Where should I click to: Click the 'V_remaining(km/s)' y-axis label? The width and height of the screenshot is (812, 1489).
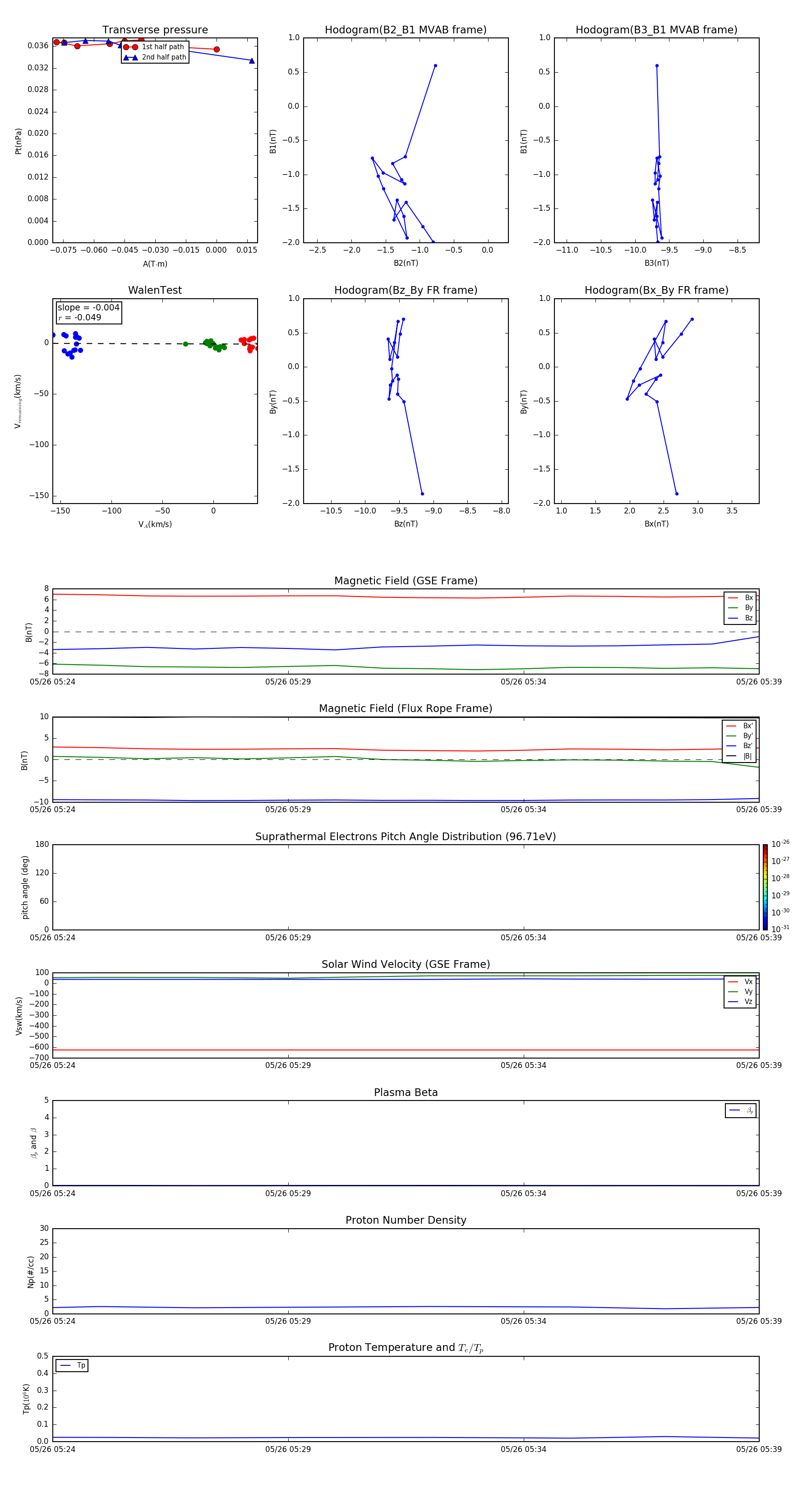click(18, 401)
